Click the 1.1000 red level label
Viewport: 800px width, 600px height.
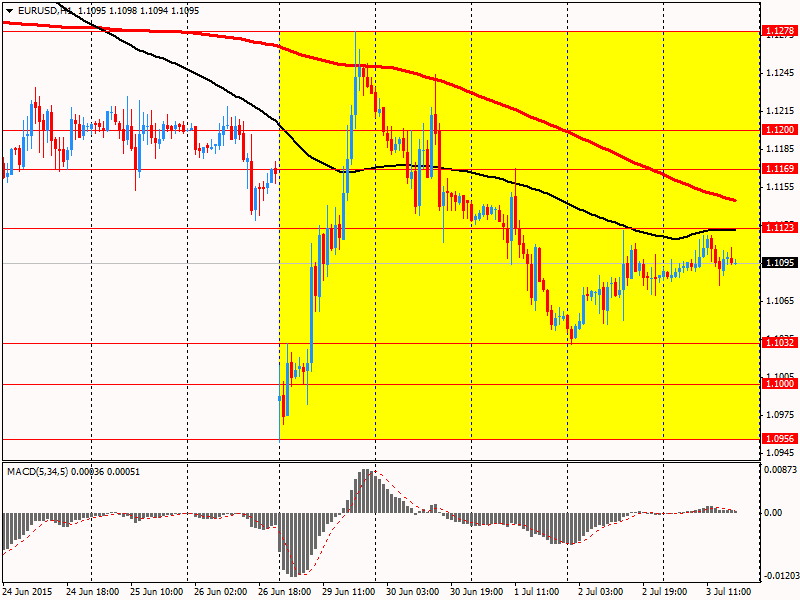(x=779, y=384)
